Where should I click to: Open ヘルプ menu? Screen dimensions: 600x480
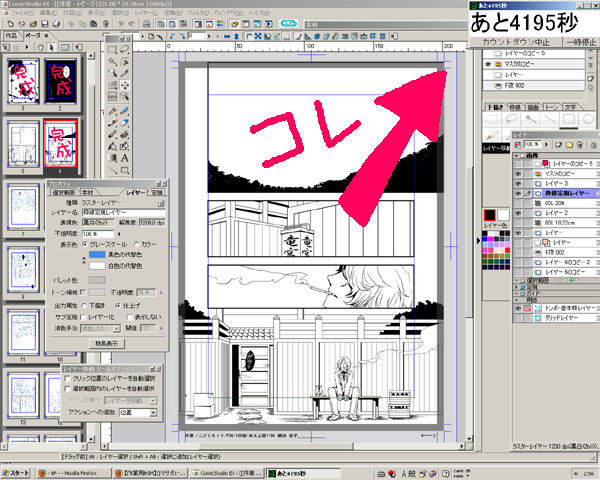pos(259,13)
